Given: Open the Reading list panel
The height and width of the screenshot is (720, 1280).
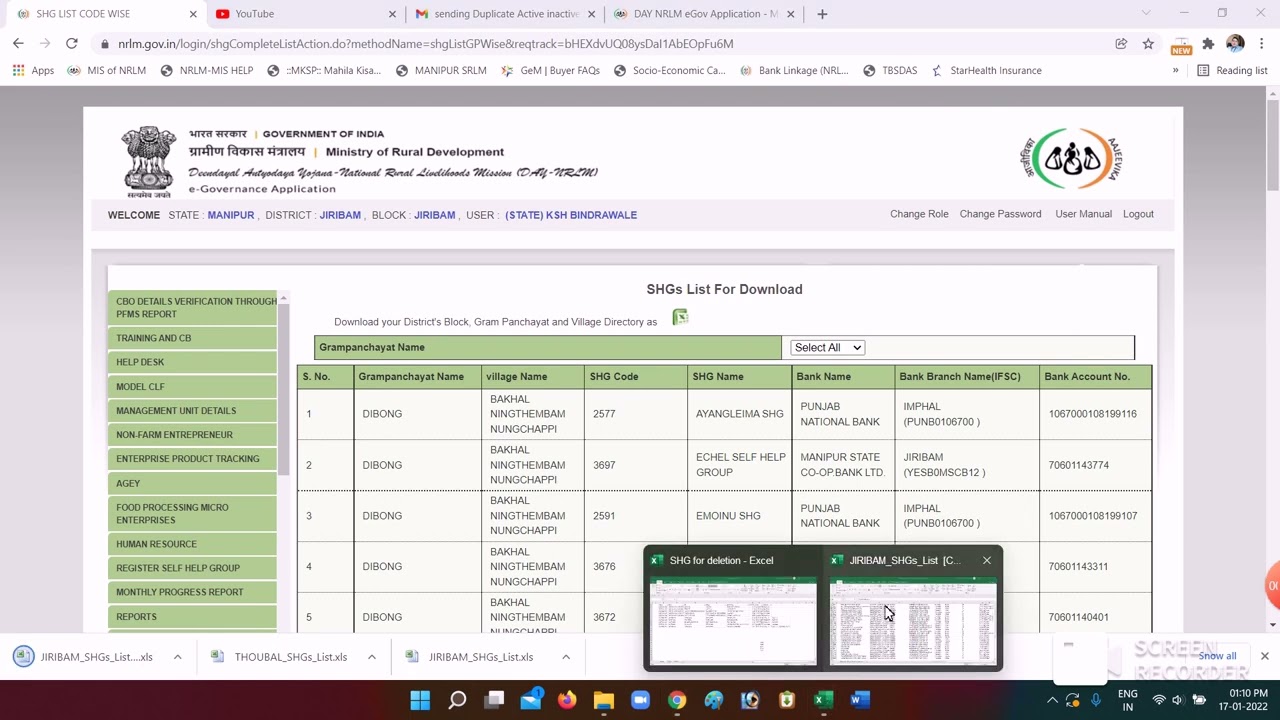Looking at the screenshot, I should (1232, 71).
